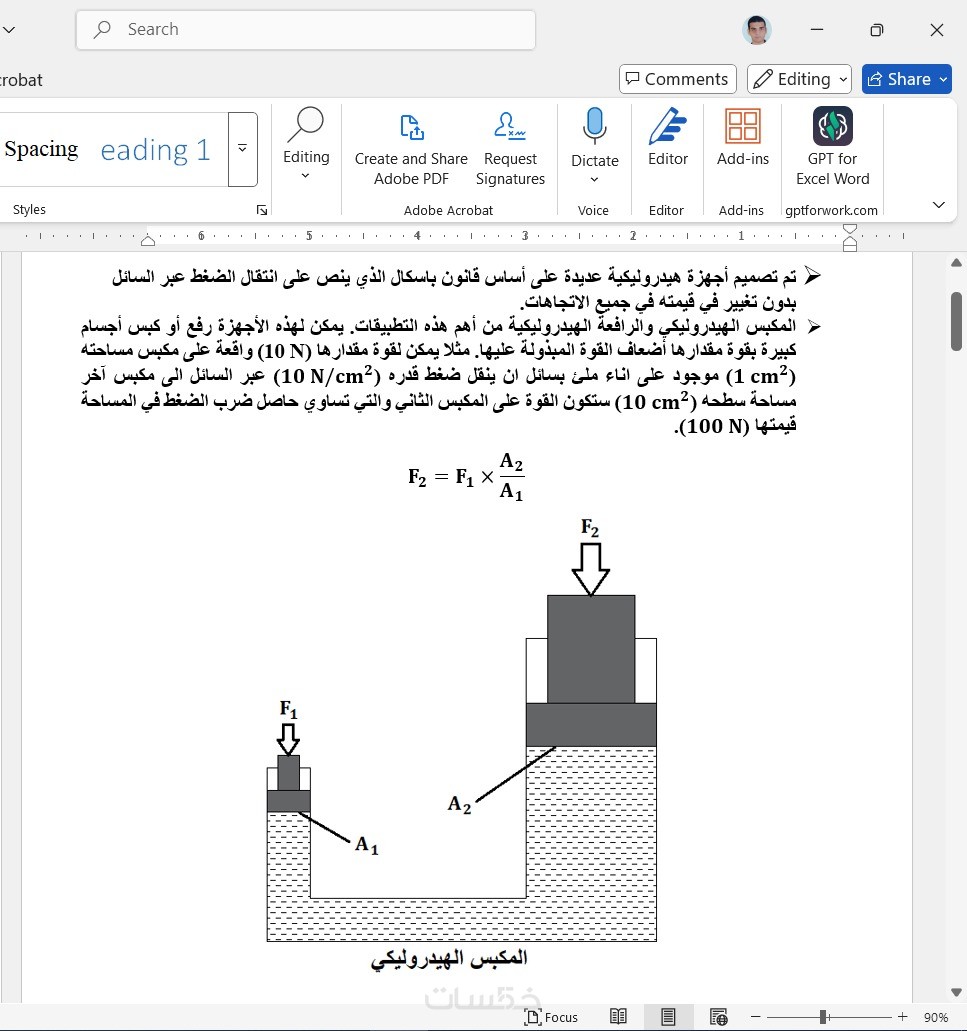The height and width of the screenshot is (1031, 967).
Task: Collapse the ribbon chevron
Action: point(939,204)
